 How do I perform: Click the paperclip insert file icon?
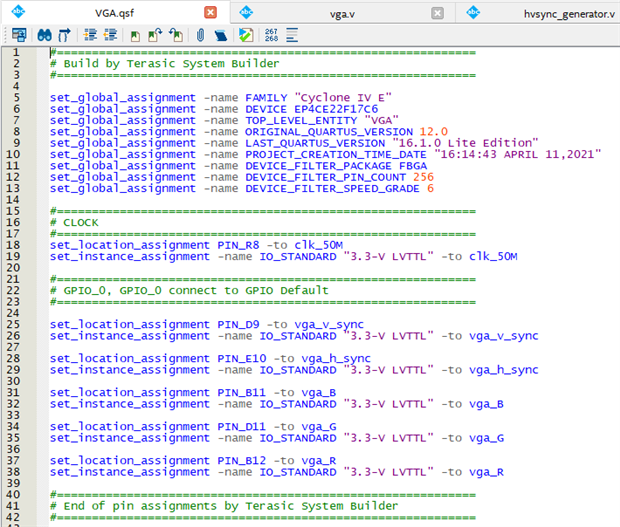200,35
